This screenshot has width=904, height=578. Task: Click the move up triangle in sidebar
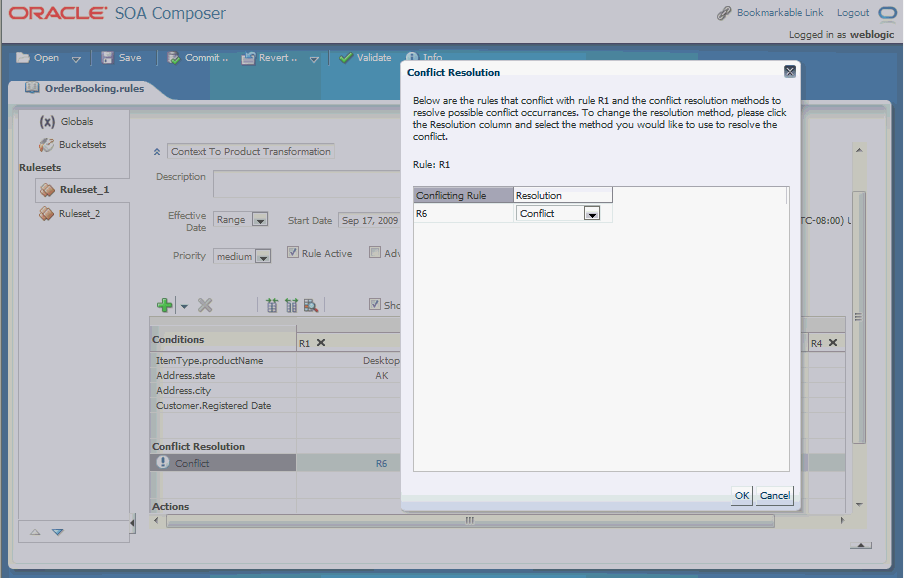pos(35,532)
